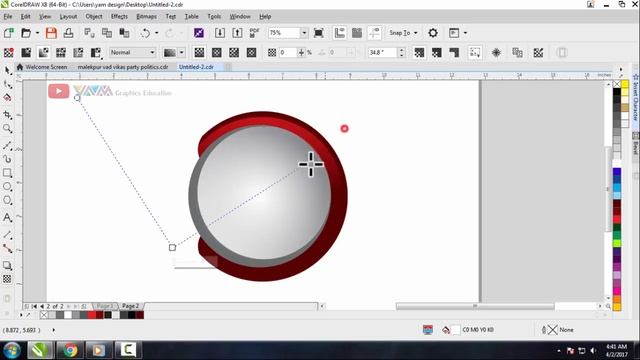Expand the transparency picker dropdown

182,53
